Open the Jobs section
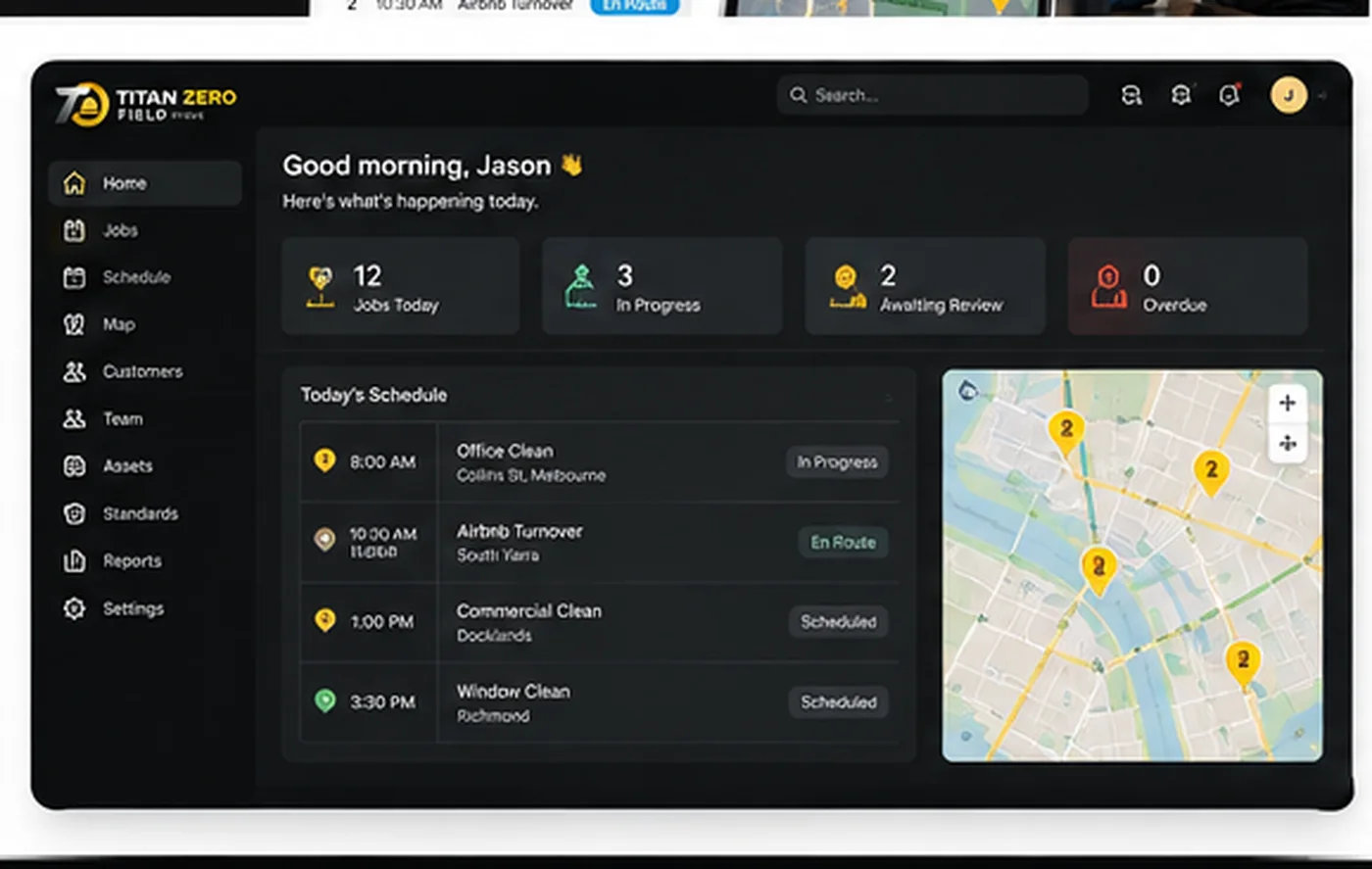1372x869 pixels. (120, 230)
